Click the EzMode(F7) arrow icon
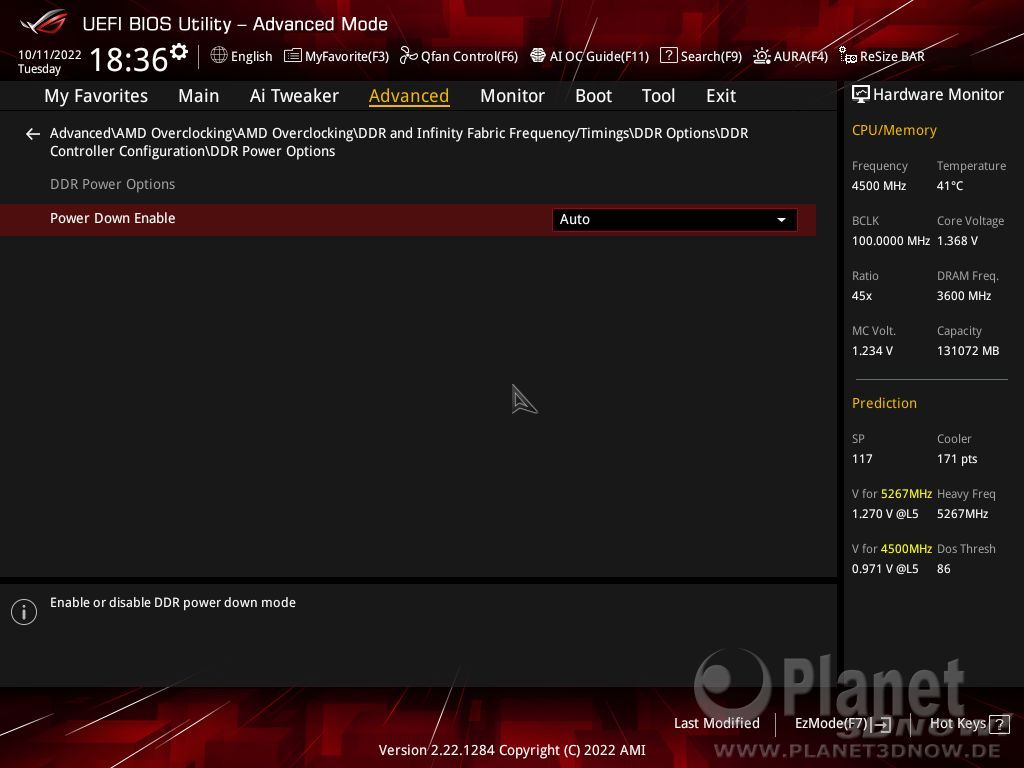 [x=881, y=724]
